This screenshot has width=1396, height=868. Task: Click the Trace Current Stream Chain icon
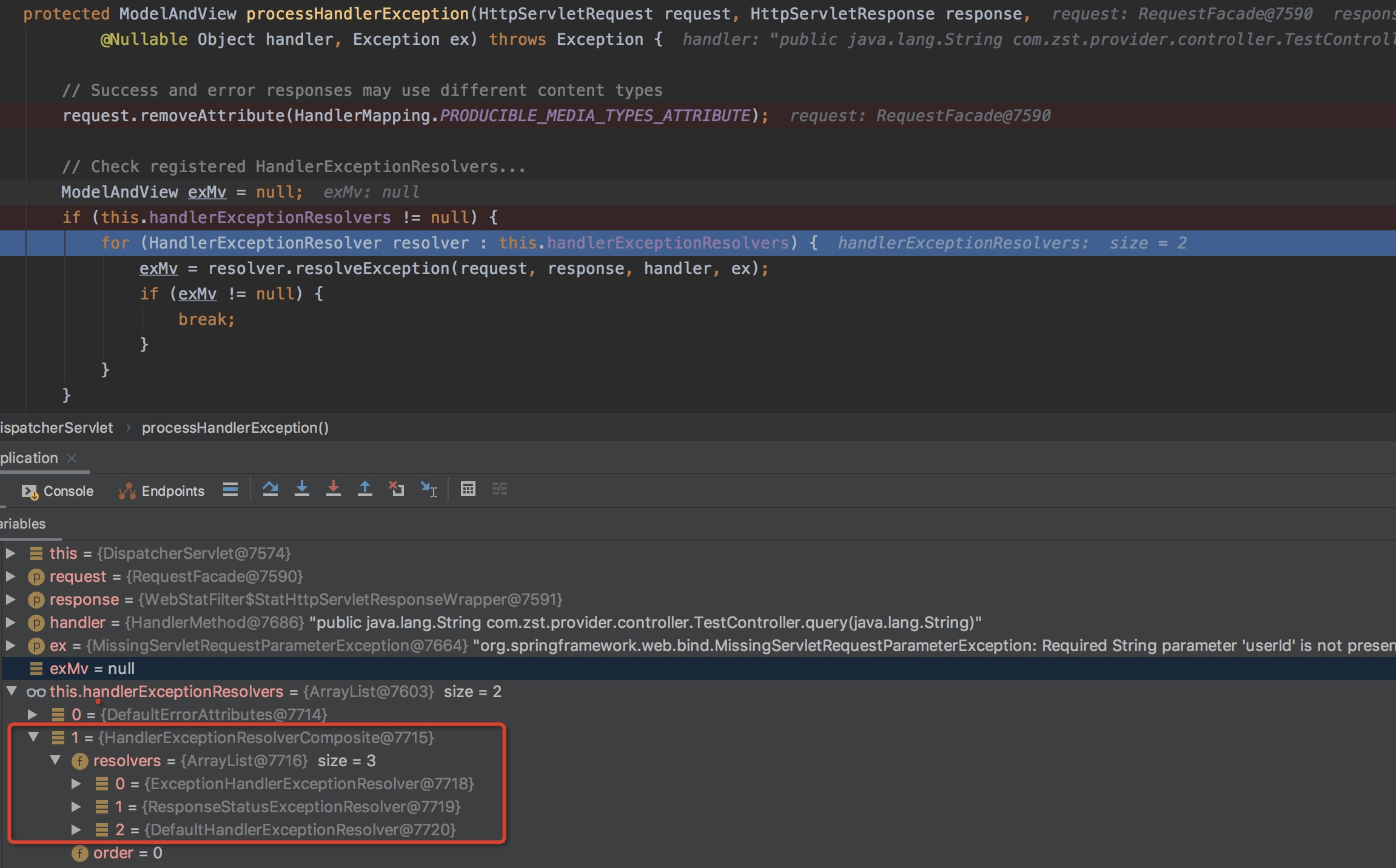pos(500,489)
